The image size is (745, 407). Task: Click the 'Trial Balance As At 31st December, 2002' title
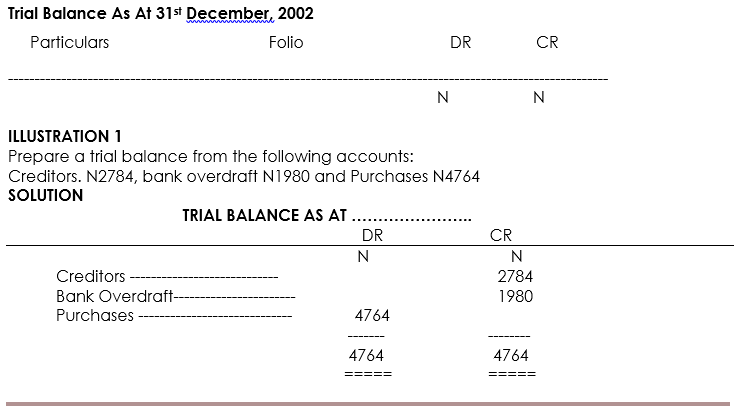click(160, 14)
